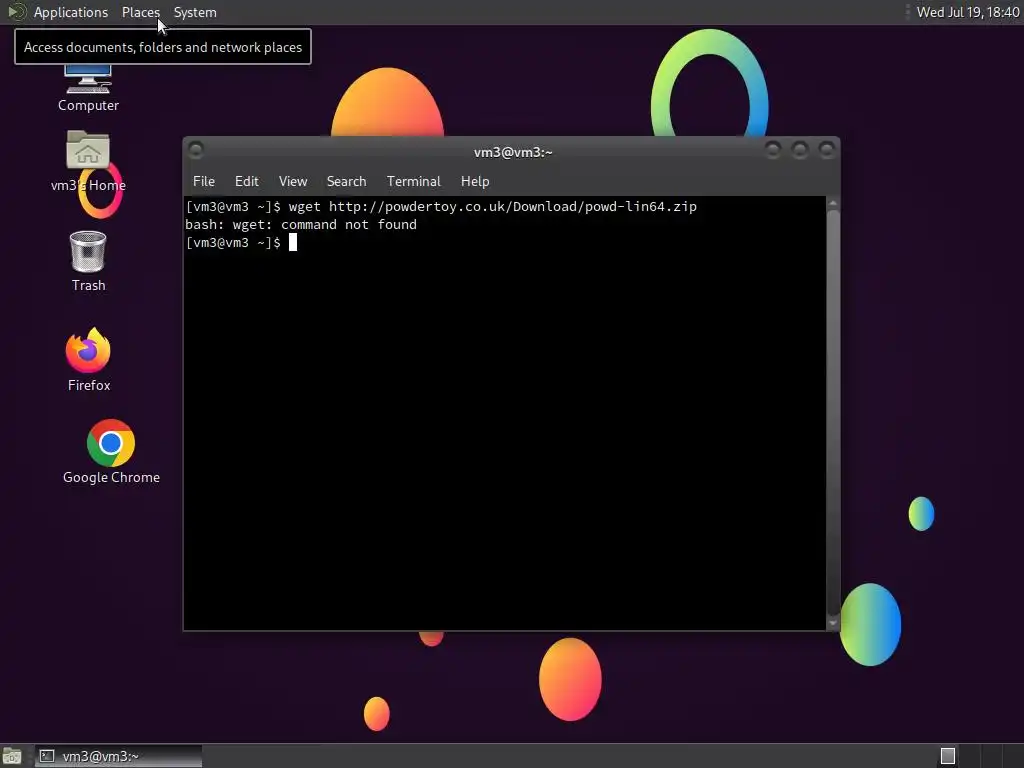Click the terminal vertical scrollbar track
Viewport: 1024px width, 768px height.
[x=833, y=413]
